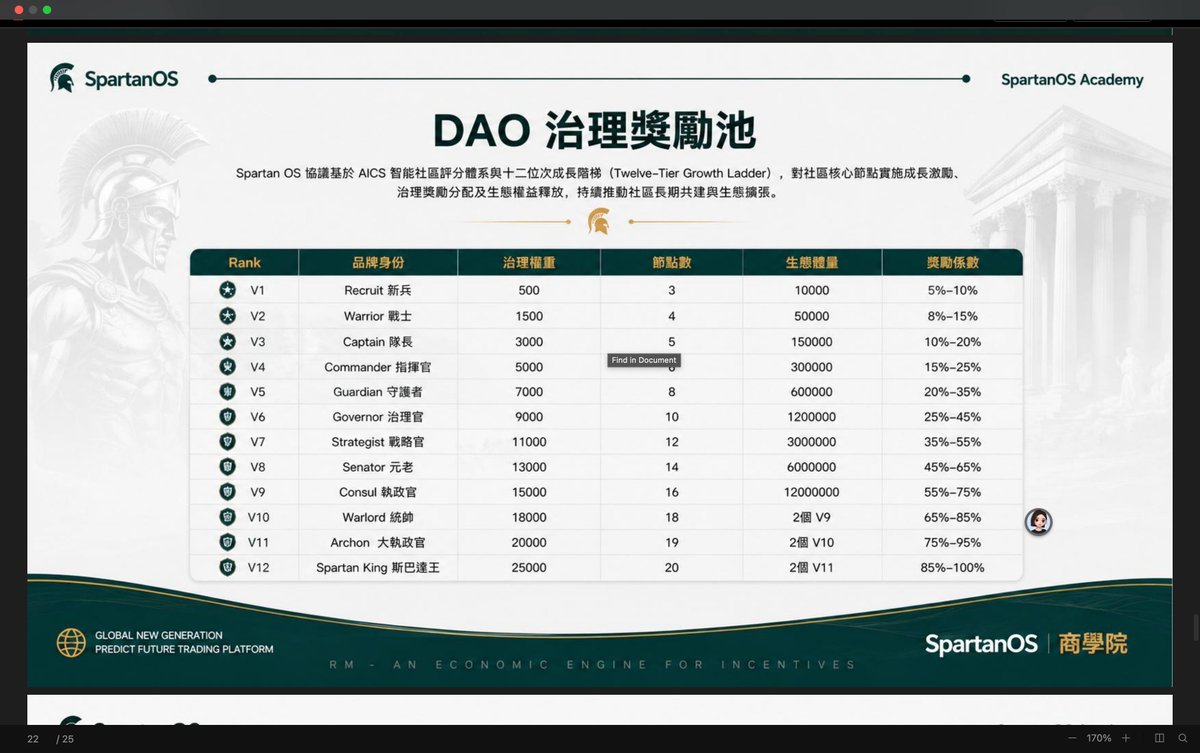Viewport: 1200px width, 753px height.
Task: Click the ecosystem volume cell 2個 V9
Action: pos(812,517)
